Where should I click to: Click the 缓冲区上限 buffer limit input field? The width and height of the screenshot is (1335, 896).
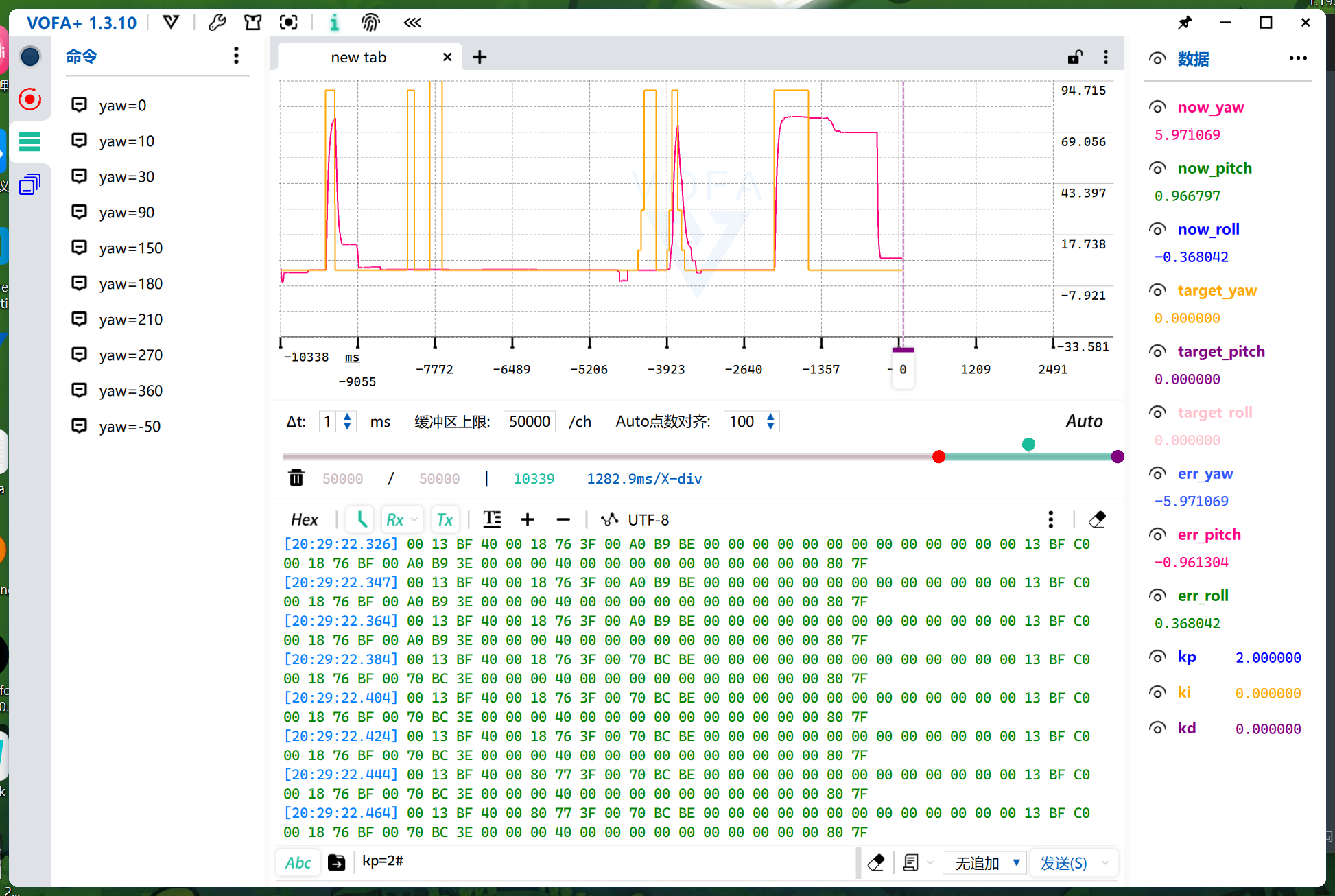click(530, 421)
